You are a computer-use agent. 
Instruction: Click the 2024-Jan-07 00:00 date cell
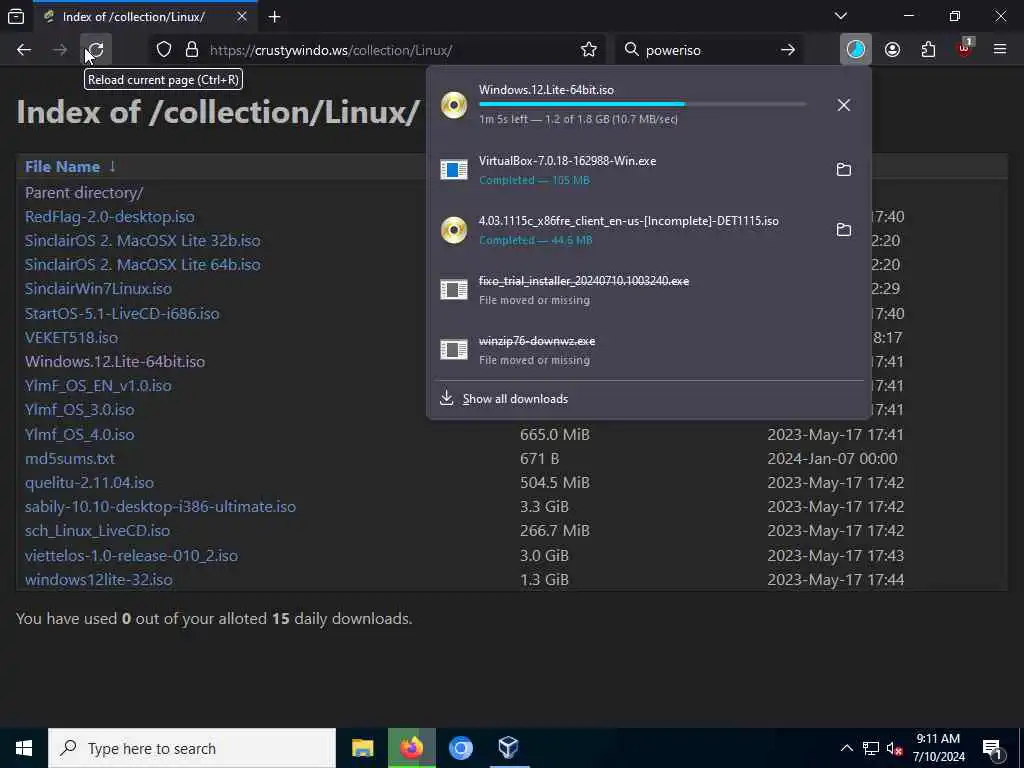coord(832,458)
